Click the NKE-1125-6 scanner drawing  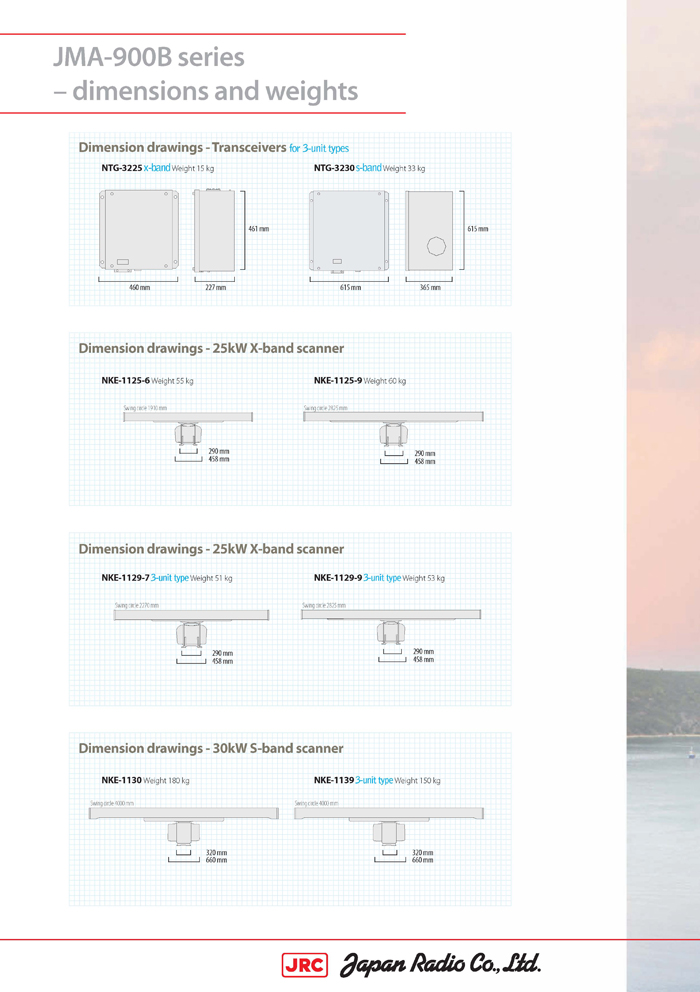coord(188,428)
